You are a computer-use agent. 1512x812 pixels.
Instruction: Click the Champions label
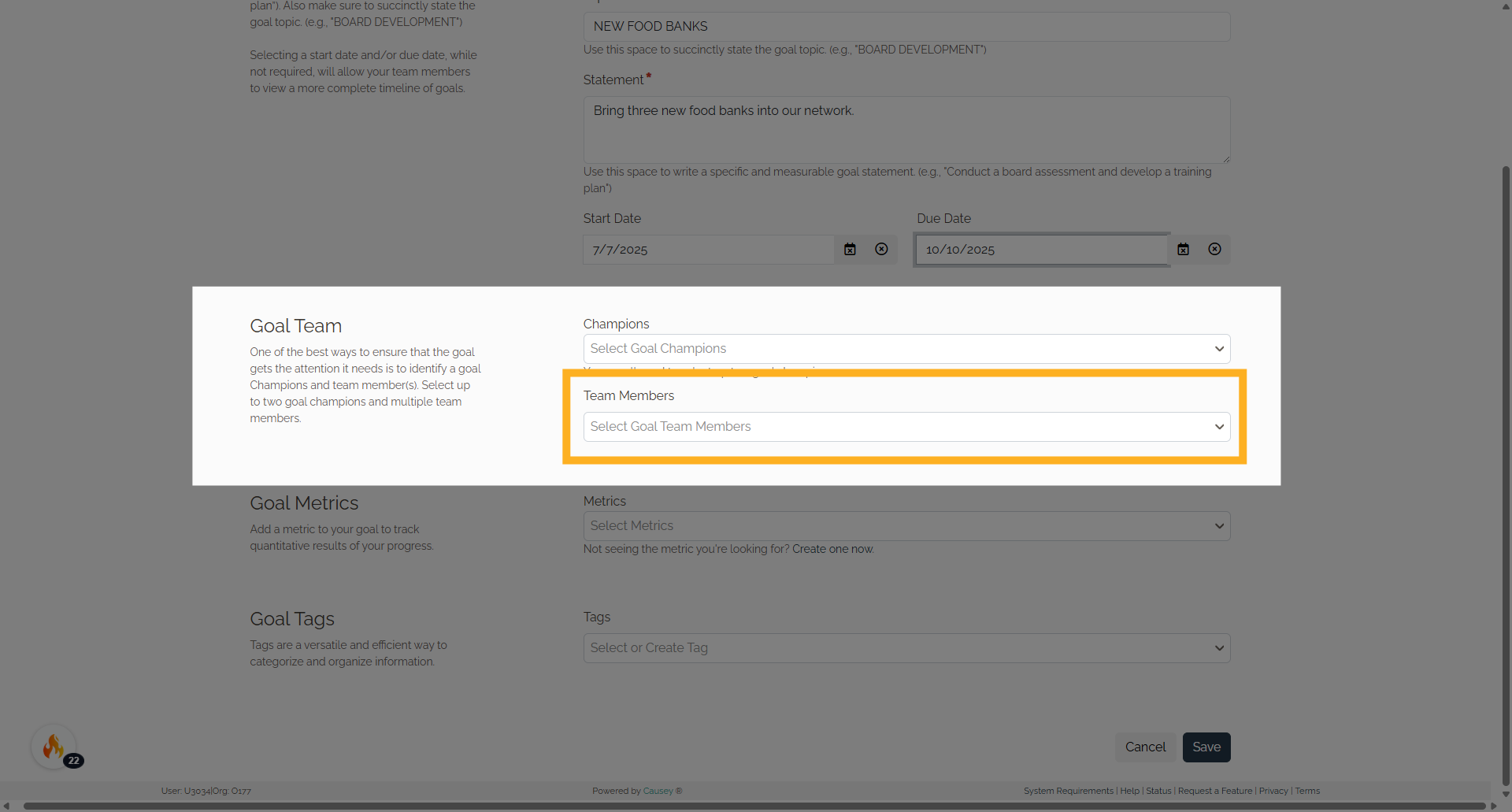(x=616, y=324)
